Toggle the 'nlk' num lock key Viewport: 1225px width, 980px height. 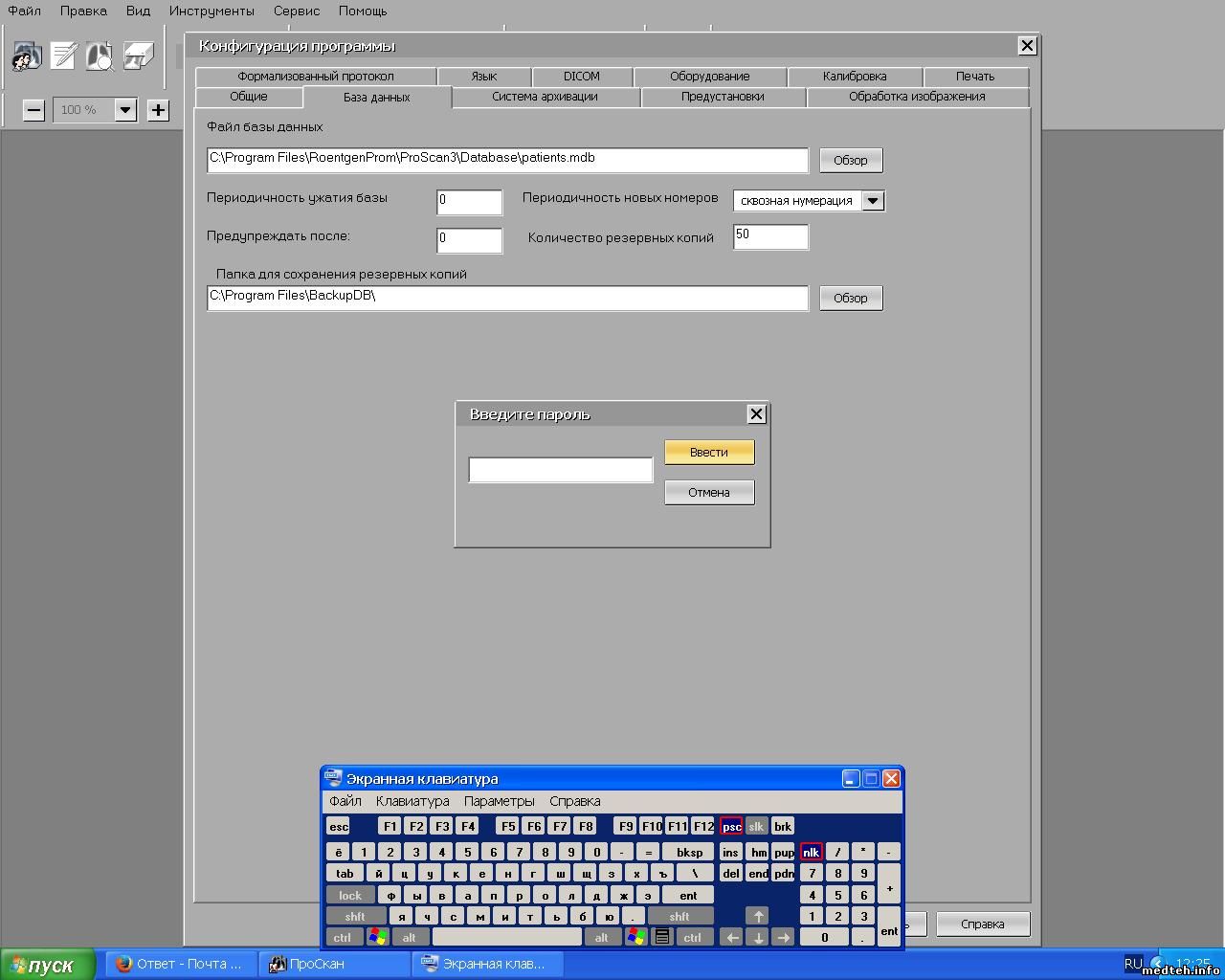click(x=811, y=852)
